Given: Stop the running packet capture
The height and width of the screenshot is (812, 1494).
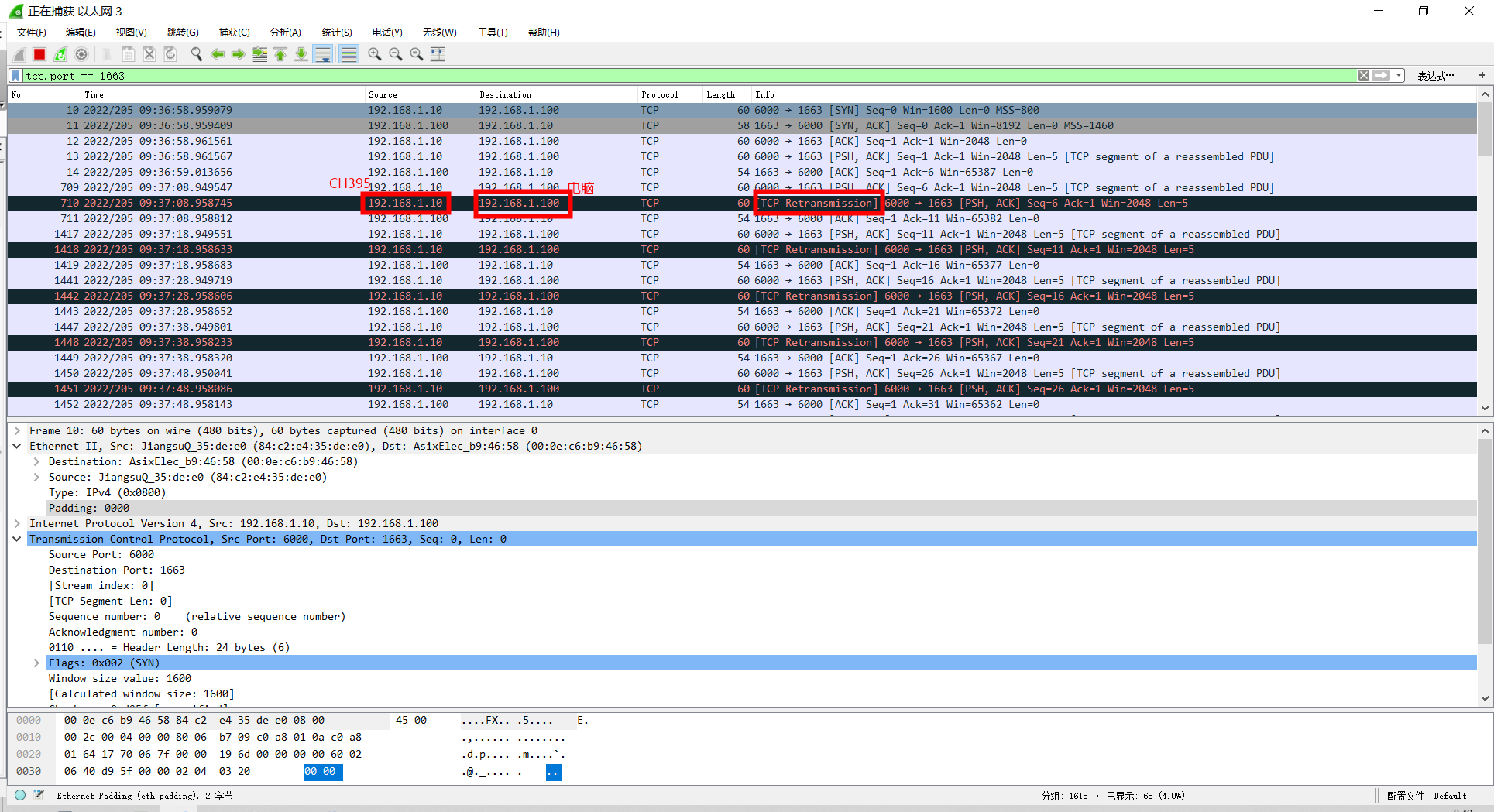Looking at the screenshot, I should coord(39,54).
